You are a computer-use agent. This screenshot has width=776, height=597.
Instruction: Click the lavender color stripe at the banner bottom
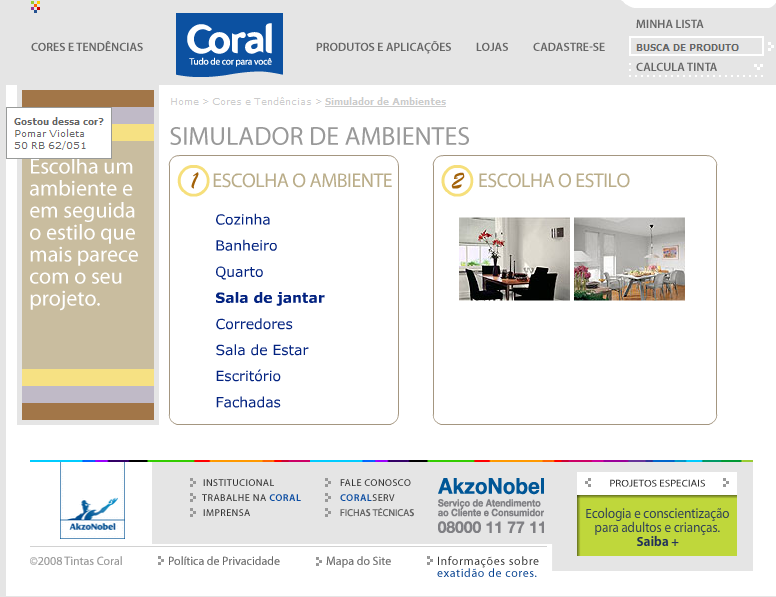click(88, 395)
